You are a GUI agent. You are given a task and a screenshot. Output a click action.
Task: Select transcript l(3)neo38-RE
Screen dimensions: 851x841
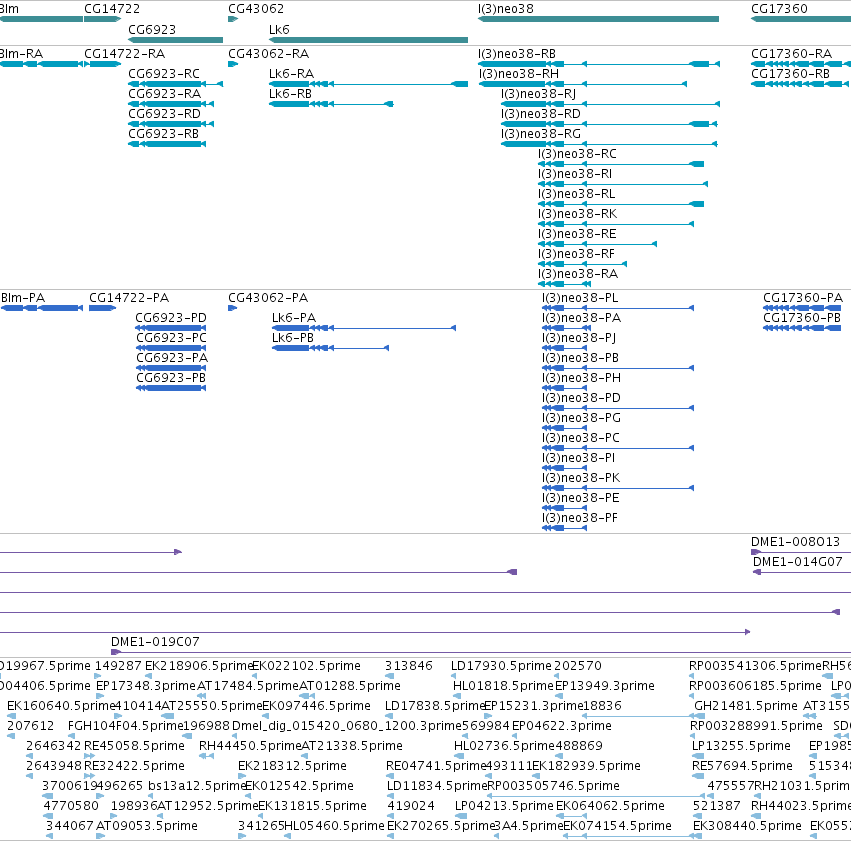pyautogui.click(x=577, y=234)
